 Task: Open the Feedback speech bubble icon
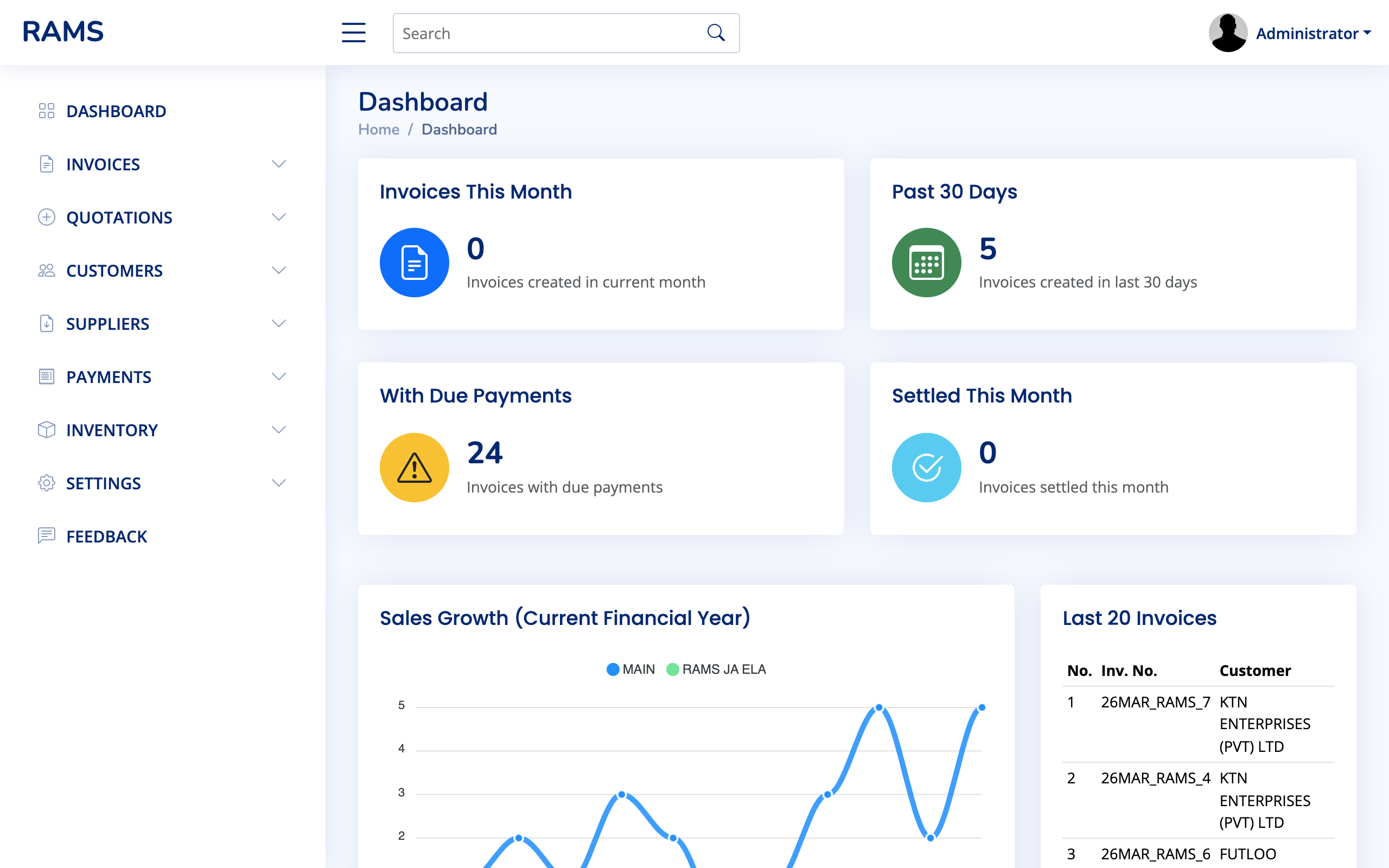pos(47,536)
